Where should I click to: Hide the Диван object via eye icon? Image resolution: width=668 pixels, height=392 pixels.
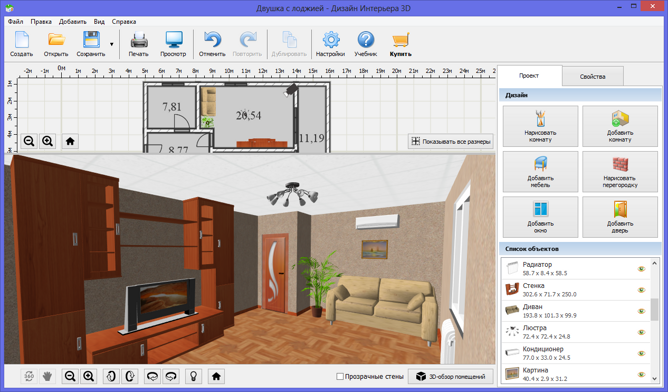coord(641,311)
